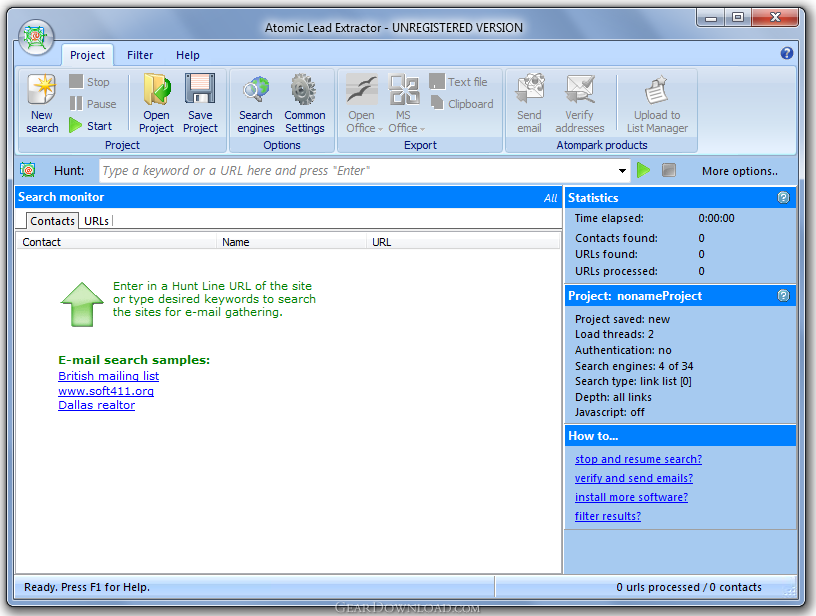The width and height of the screenshot is (816, 616).
Task: Open the www.soft411.org sample link
Action: pos(106,391)
